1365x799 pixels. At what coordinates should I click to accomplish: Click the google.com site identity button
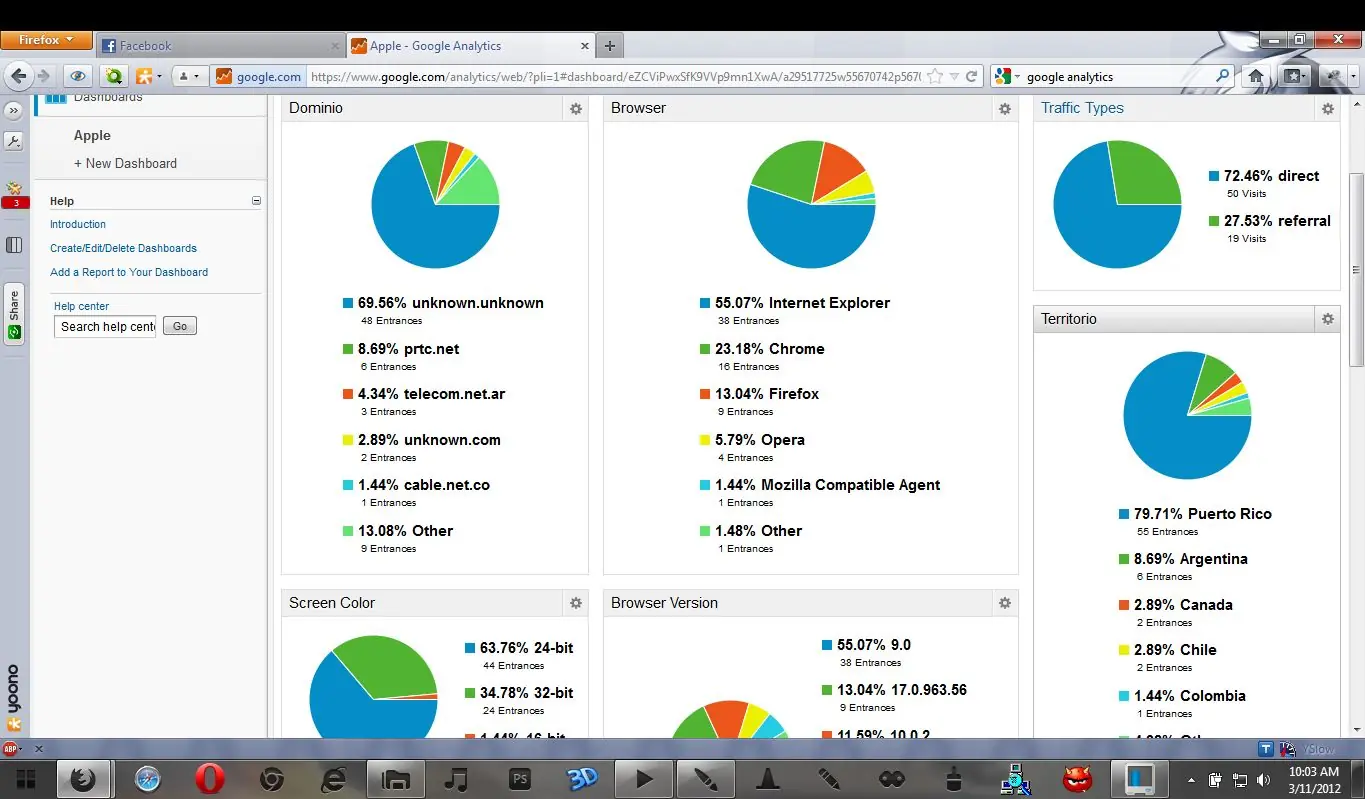[258, 76]
